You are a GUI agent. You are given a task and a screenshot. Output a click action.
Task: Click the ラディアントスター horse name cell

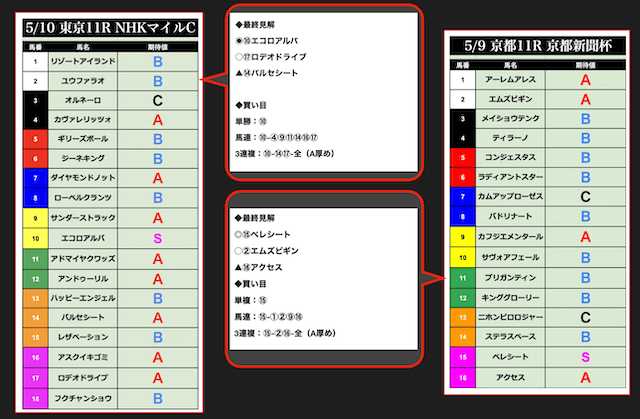(510, 177)
